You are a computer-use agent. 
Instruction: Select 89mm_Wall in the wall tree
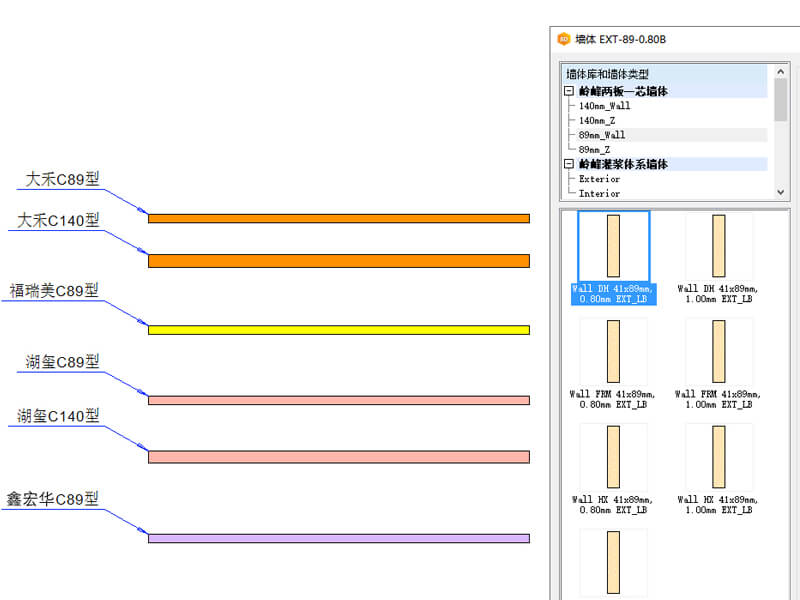point(602,135)
